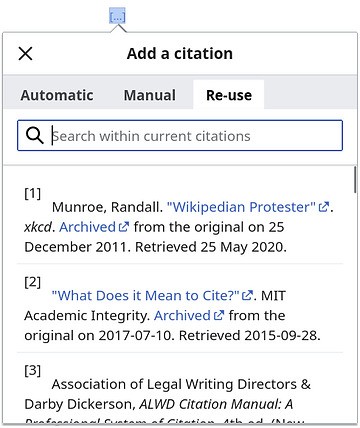Screen dimensions: 360x428
Task: Click external link icon after Wikipedian Protester
Action: click(x=324, y=207)
